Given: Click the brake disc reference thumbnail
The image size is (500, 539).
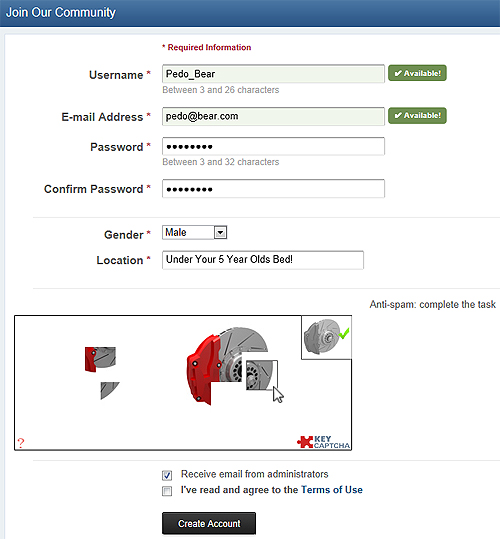Looking at the screenshot, I should click(321, 337).
